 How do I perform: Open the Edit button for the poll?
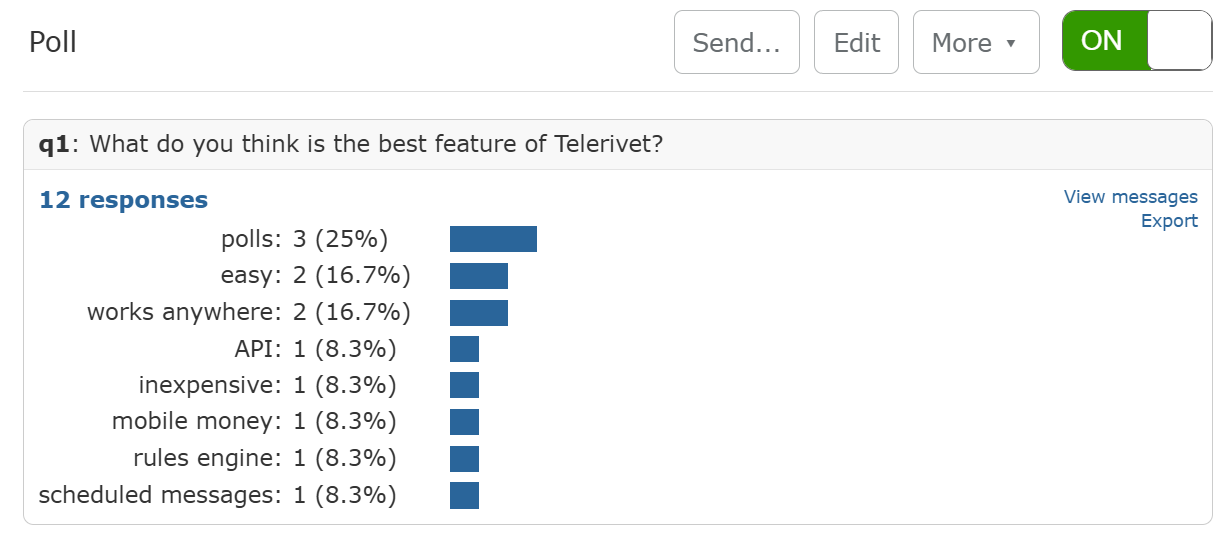click(x=857, y=42)
